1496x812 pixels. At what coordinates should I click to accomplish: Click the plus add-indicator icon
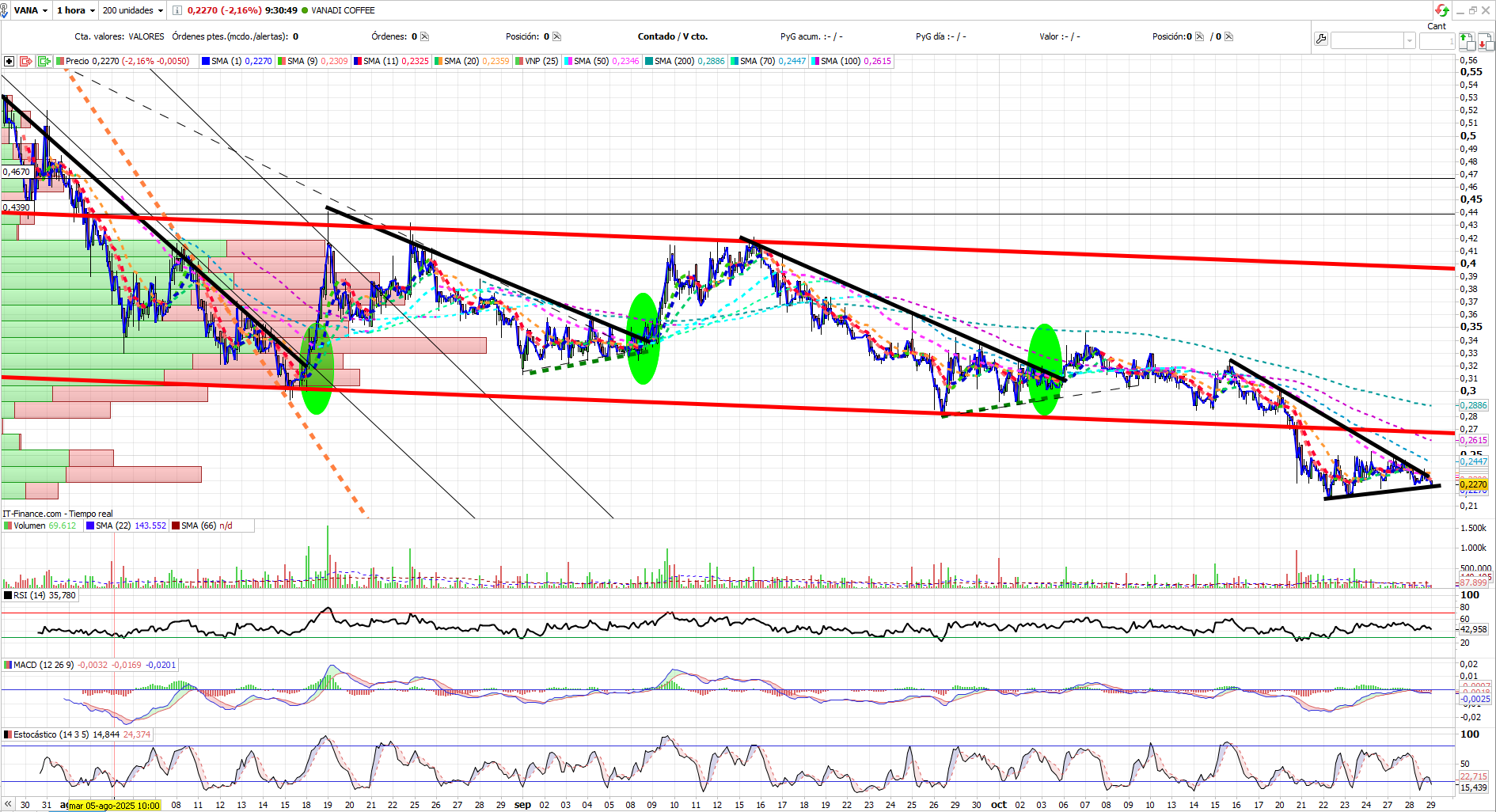(x=9, y=61)
